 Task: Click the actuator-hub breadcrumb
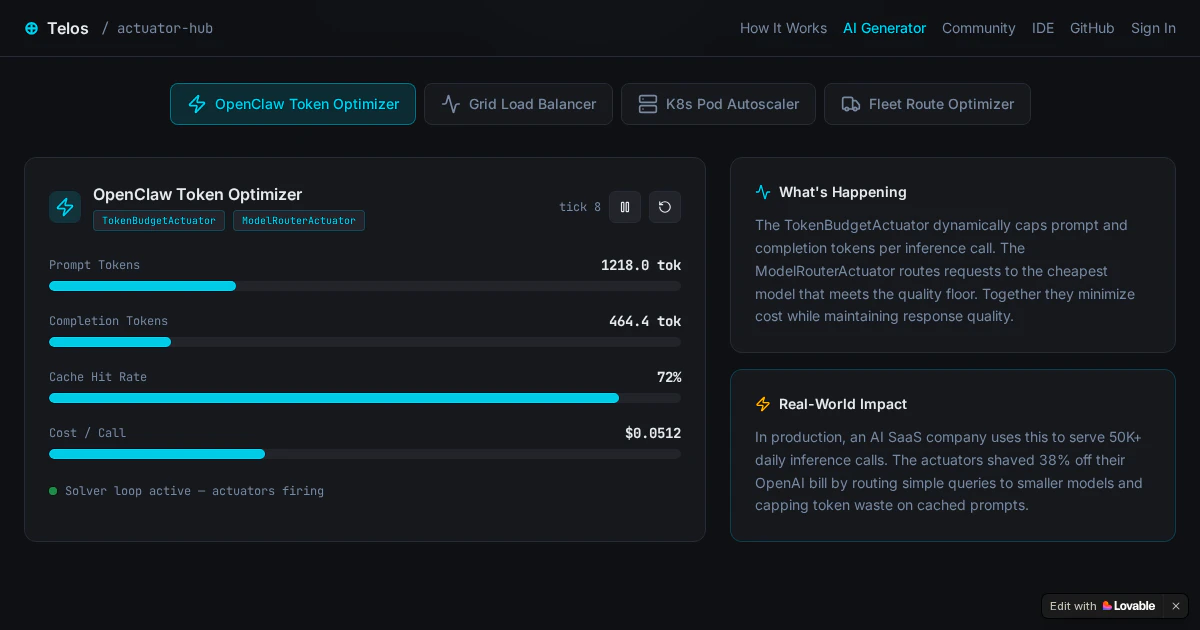(165, 28)
